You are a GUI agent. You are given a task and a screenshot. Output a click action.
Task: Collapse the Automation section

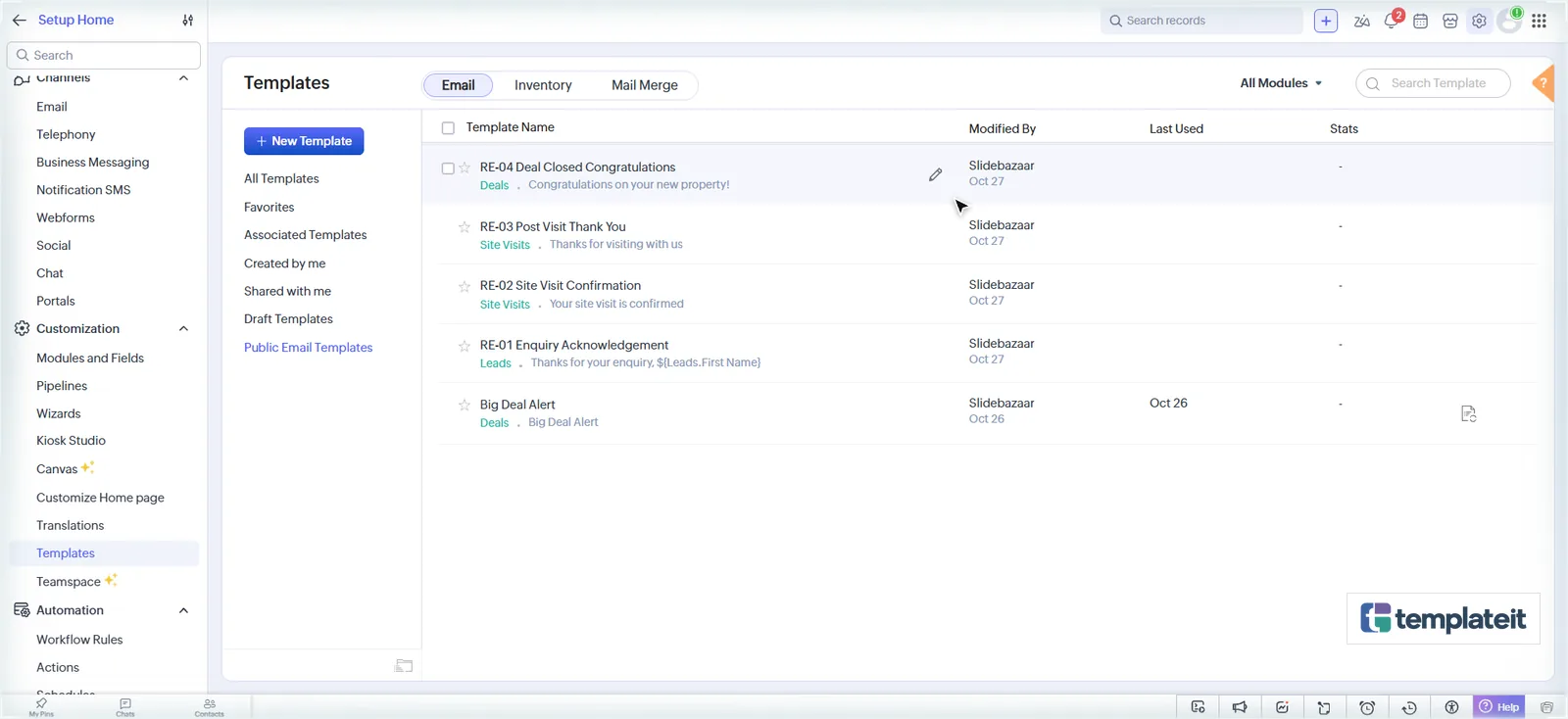click(x=183, y=610)
